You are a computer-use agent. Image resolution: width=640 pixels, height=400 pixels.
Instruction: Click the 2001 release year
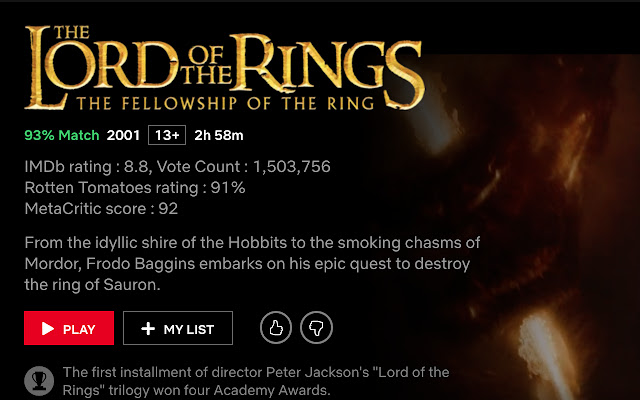123,135
